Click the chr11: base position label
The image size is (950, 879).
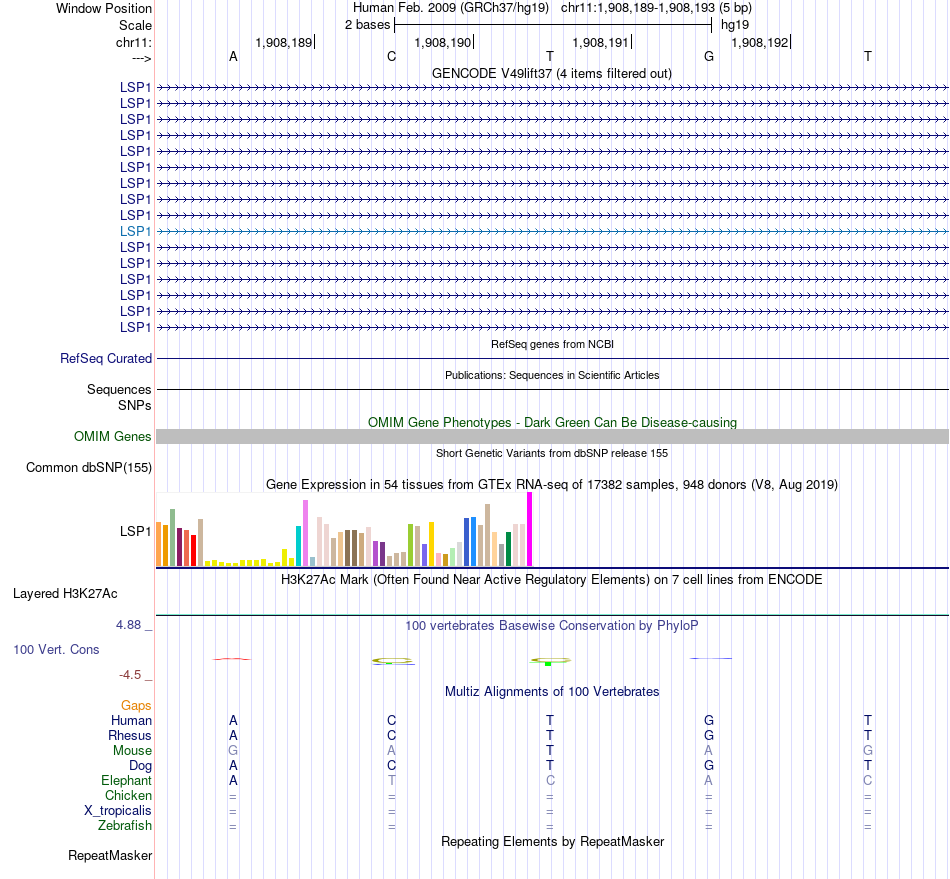pyautogui.click(x=134, y=42)
